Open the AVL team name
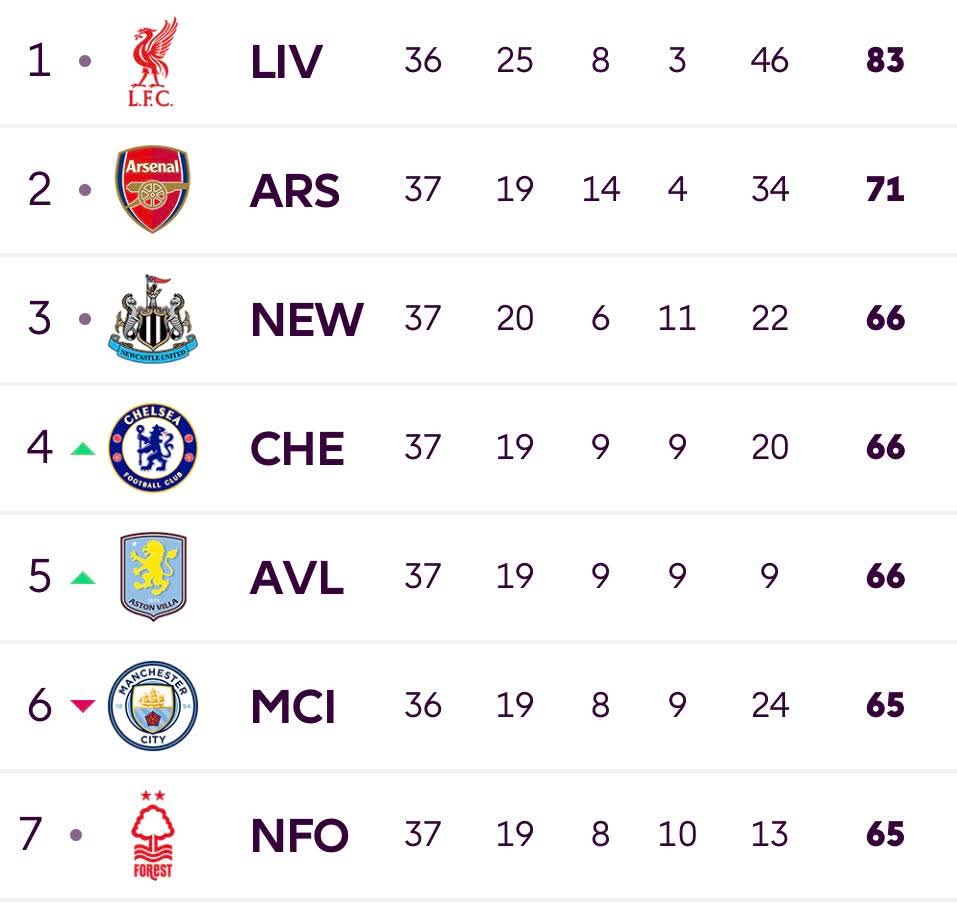 click(297, 578)
